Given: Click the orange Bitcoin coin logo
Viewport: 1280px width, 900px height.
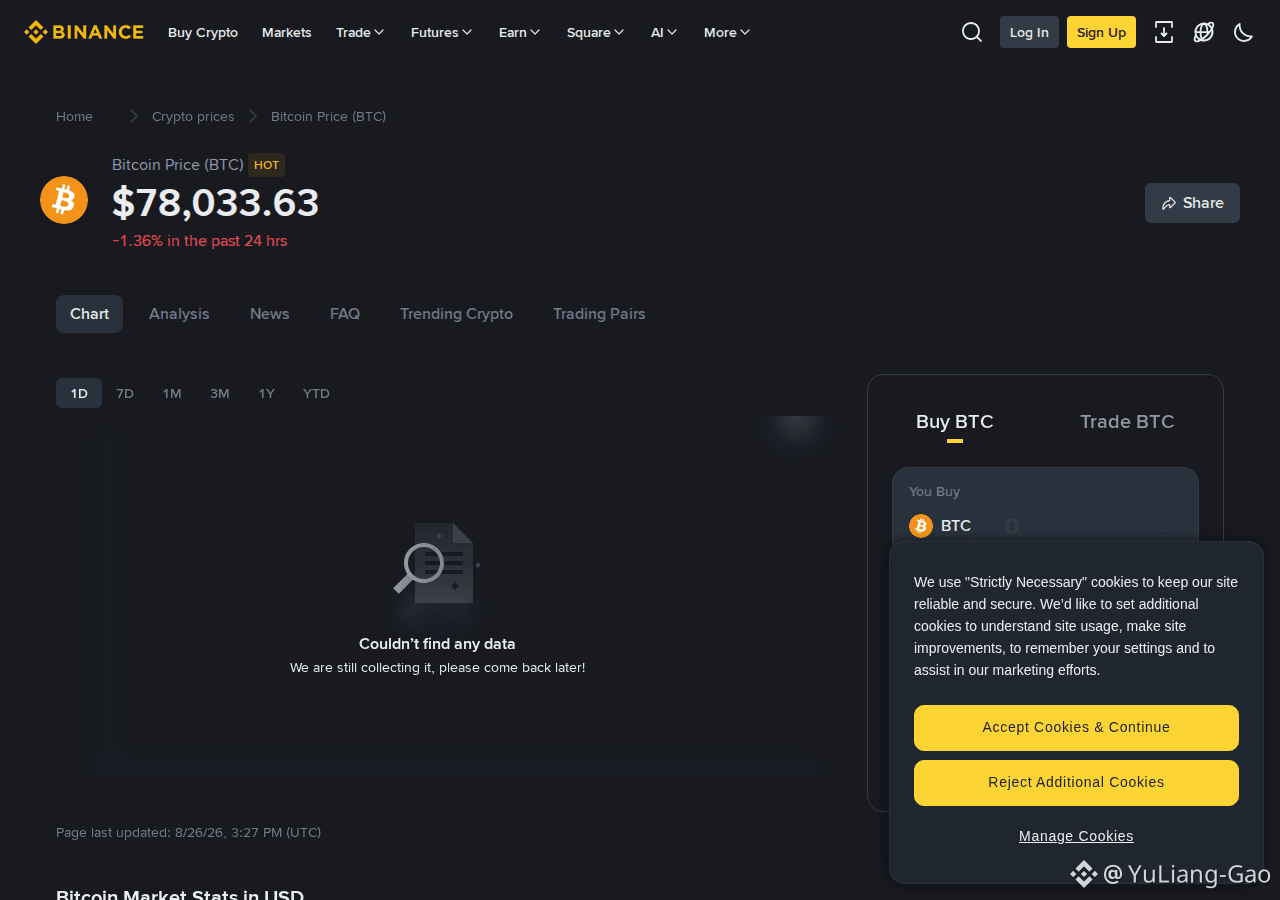Looking at the screenshot, I should tap(64, 200).
